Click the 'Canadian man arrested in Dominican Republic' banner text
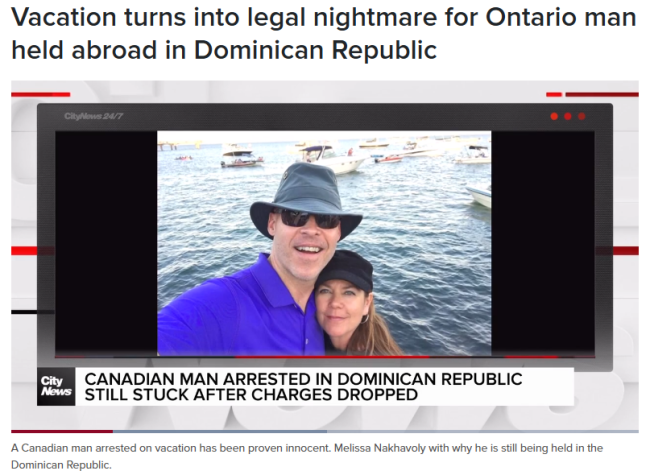Viewport: 650px width, 475px height. point(303,379)
